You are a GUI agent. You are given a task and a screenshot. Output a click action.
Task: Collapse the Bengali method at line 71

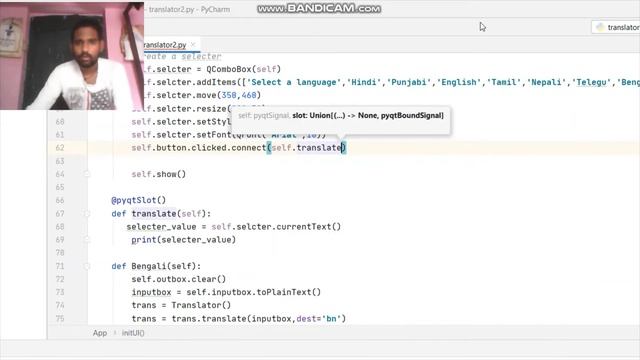click(87, 266)
